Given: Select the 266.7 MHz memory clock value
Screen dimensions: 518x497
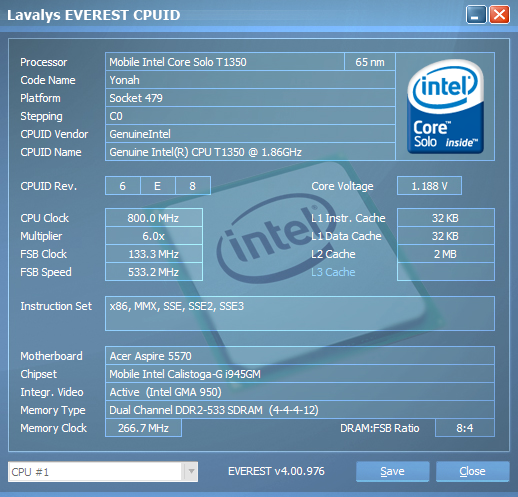Looking at the screenshot, I should [x=143, y=428].
